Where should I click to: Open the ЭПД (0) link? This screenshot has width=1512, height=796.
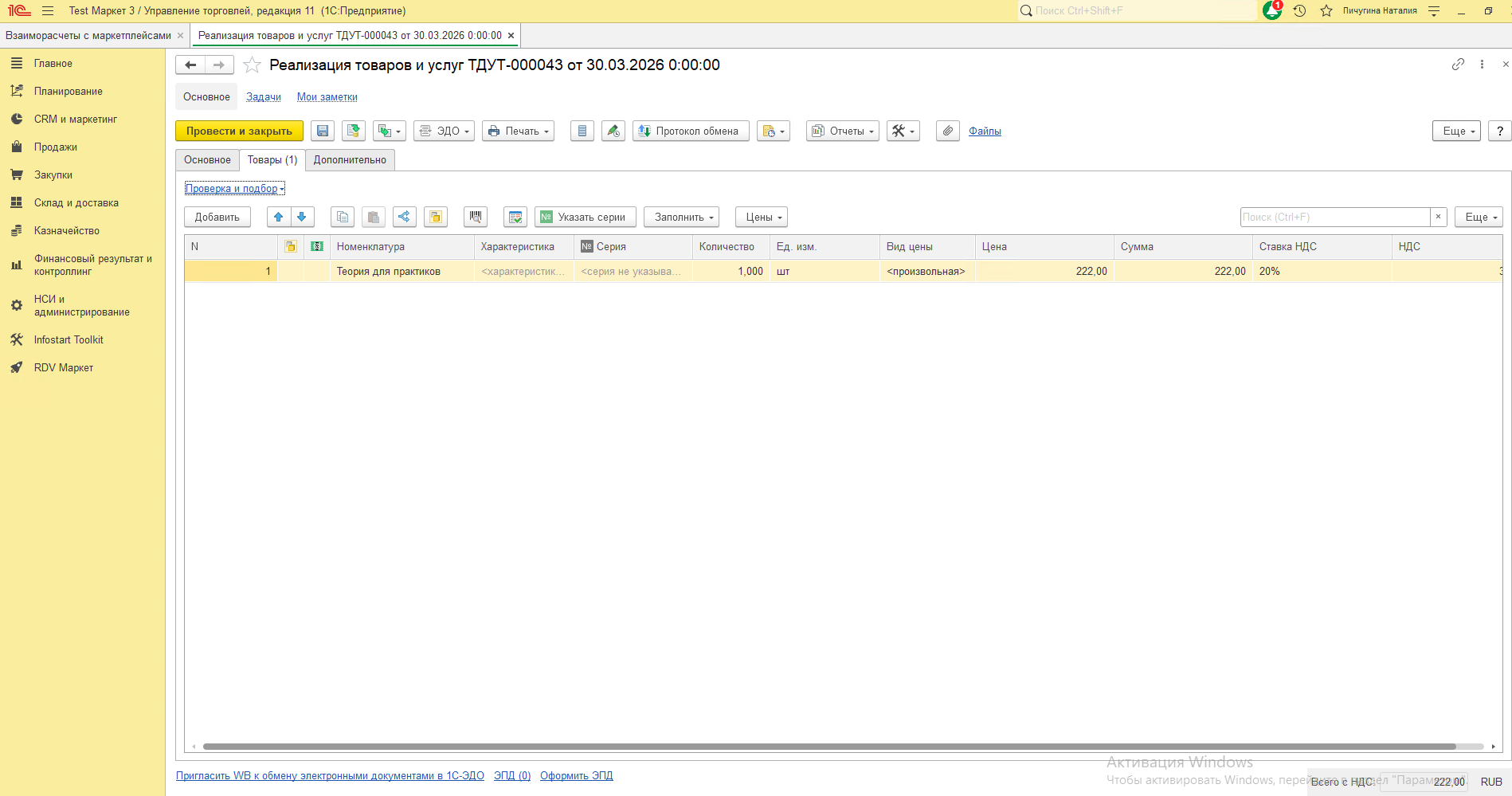[512, 776]
